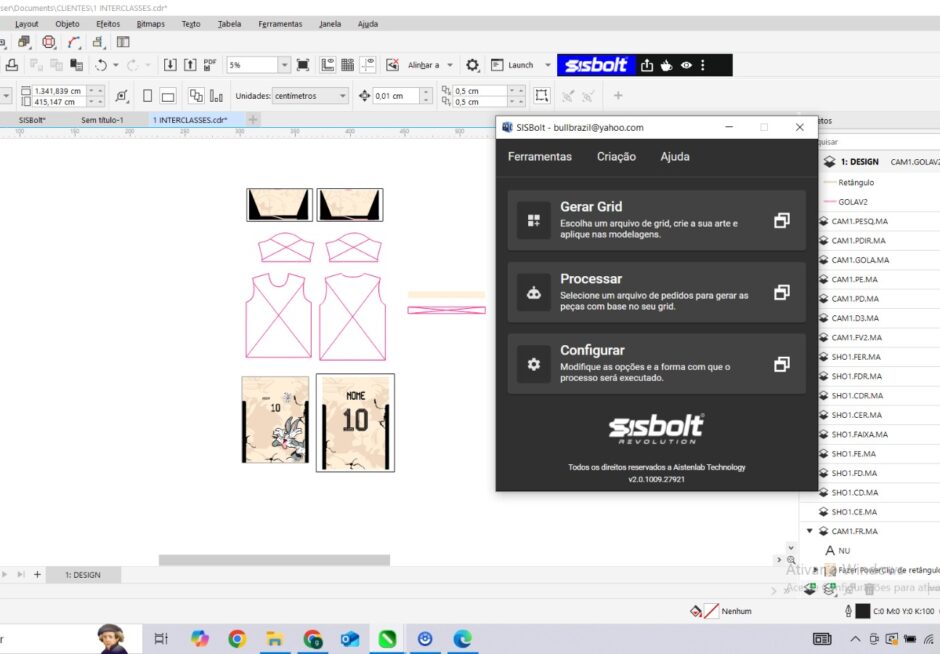Viewport: 940px width, 654px height.
Task: Open the Launch dropdown arrow
Action: (547, 65)
